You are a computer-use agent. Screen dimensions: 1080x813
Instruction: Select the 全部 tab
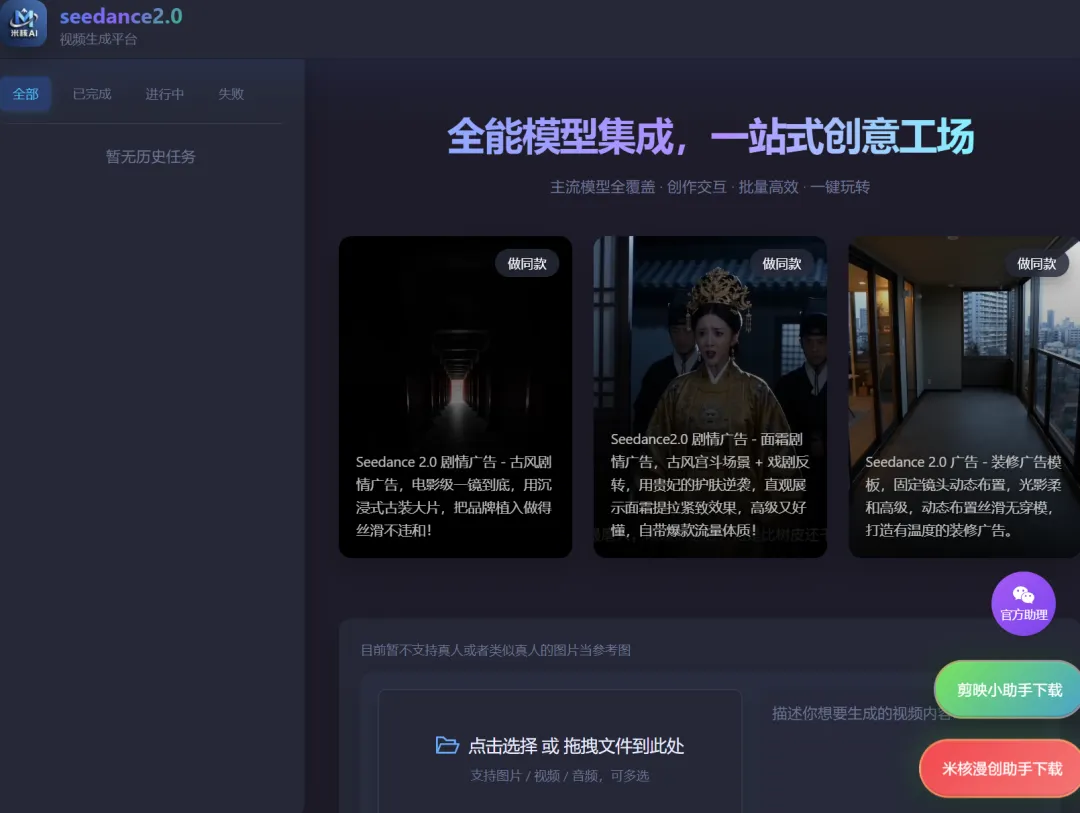(x=25, y=94)
